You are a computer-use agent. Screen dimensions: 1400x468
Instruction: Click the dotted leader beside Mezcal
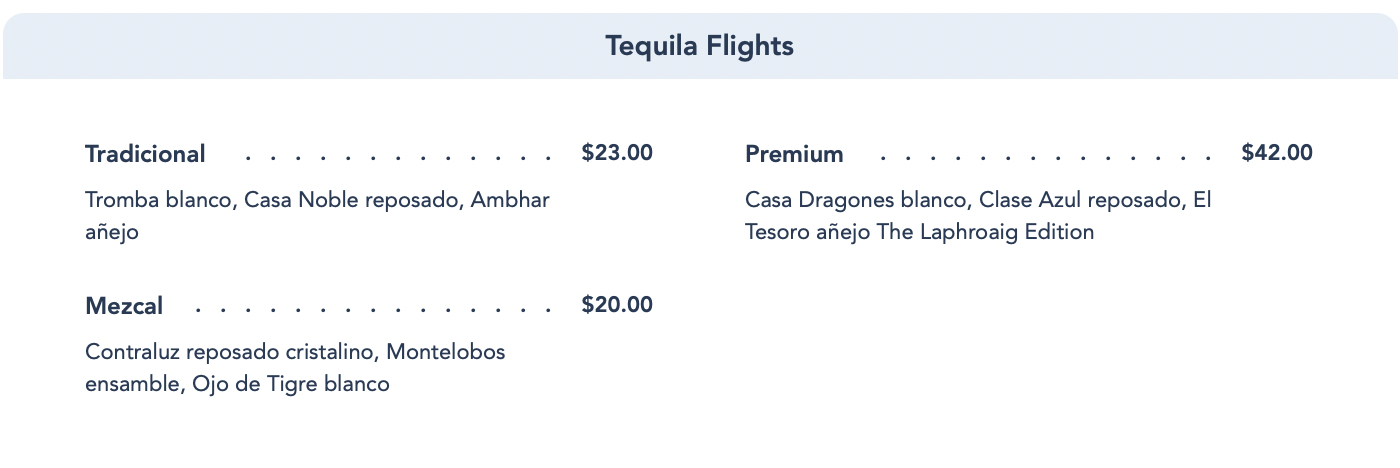point(373,309)
